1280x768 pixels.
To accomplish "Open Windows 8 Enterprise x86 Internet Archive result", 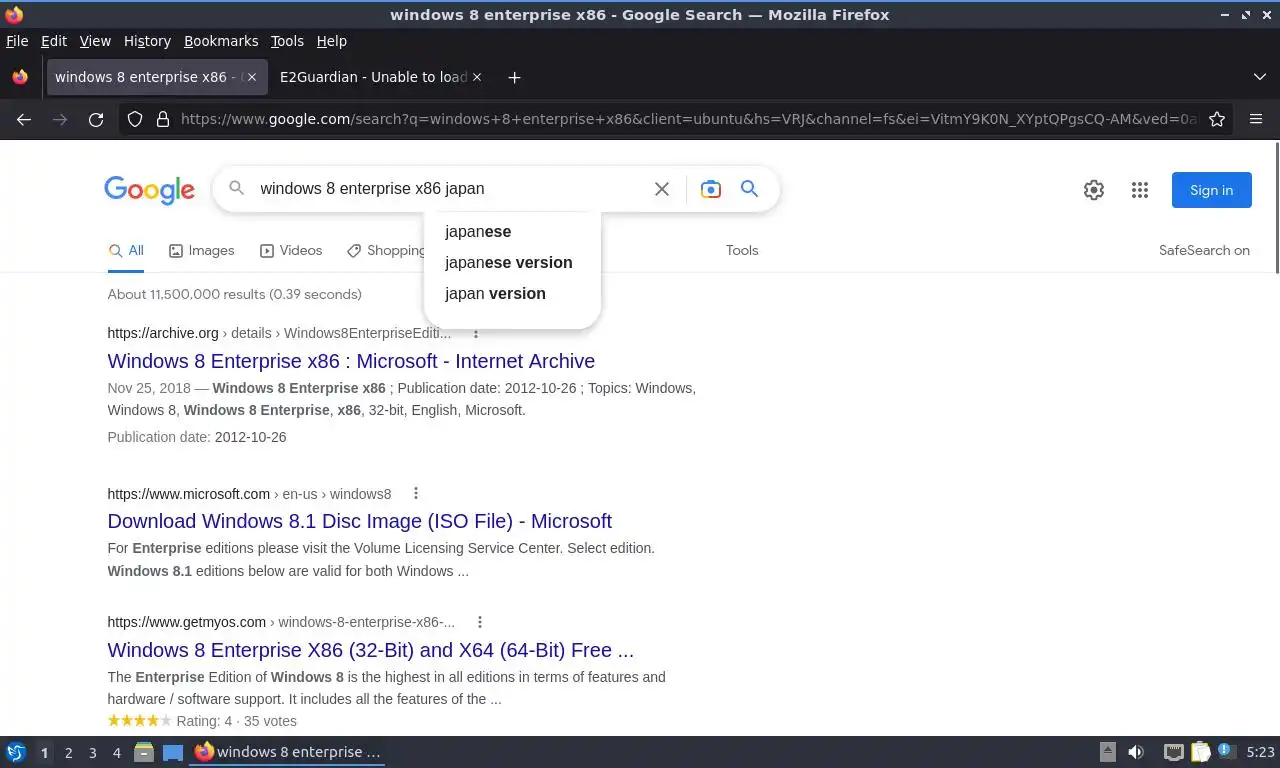I will [351, 361].
